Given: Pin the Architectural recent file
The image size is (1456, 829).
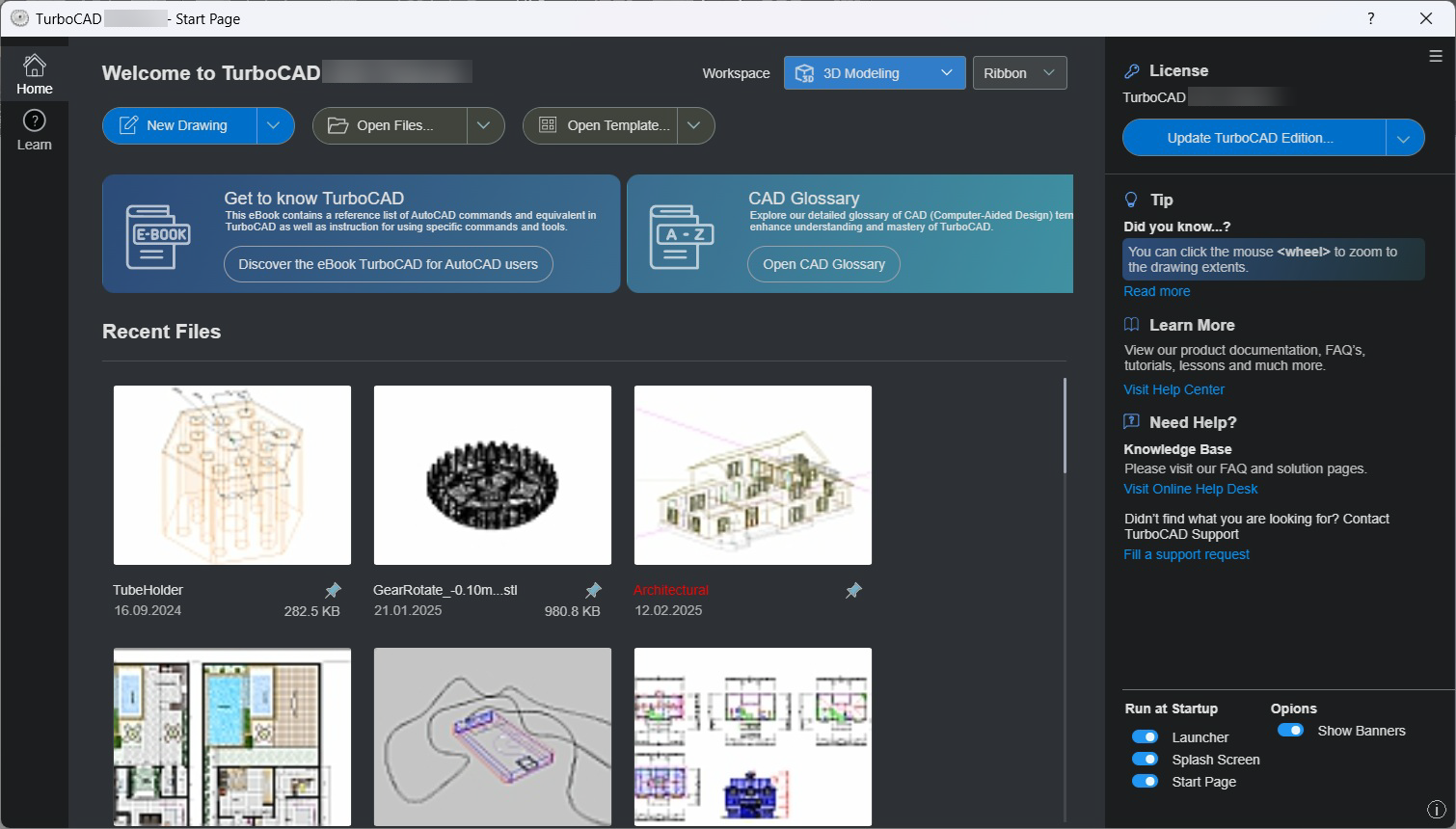Looking at the screenshot, I should [853, 590].
